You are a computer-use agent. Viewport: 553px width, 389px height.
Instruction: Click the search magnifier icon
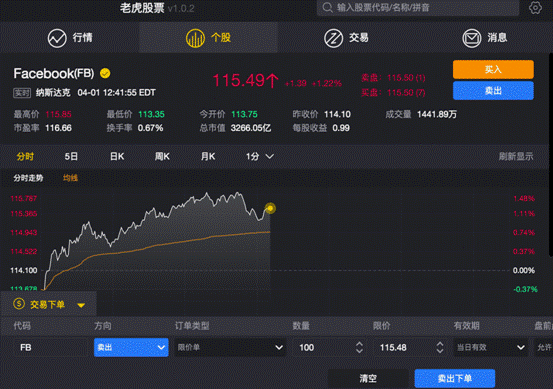click(327, 7)
